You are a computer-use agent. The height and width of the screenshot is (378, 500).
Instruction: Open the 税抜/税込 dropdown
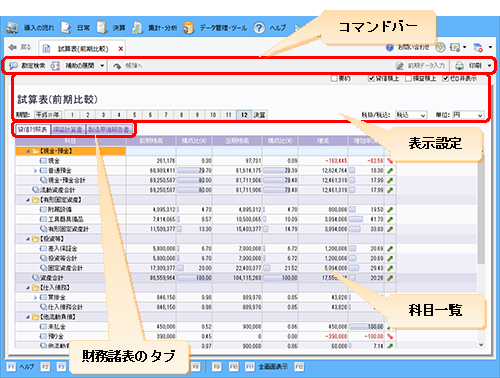[x=411, y=115]
